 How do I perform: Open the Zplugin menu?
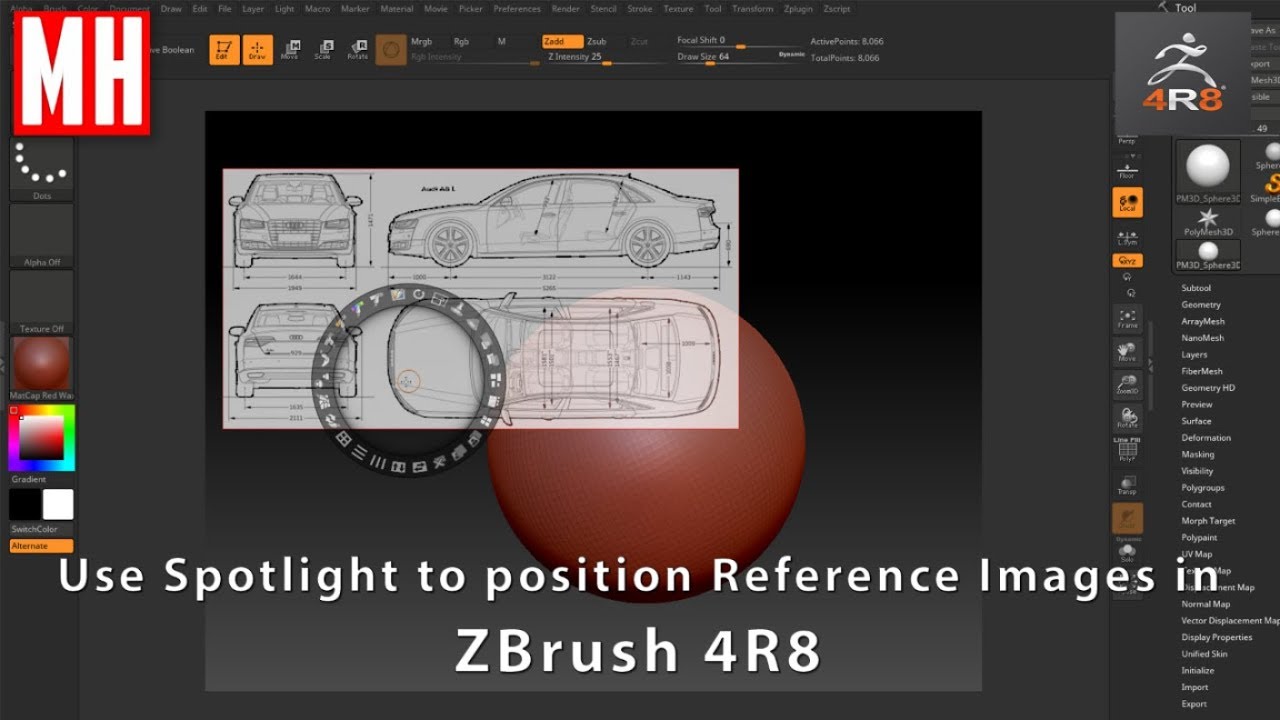pos(798,9)
